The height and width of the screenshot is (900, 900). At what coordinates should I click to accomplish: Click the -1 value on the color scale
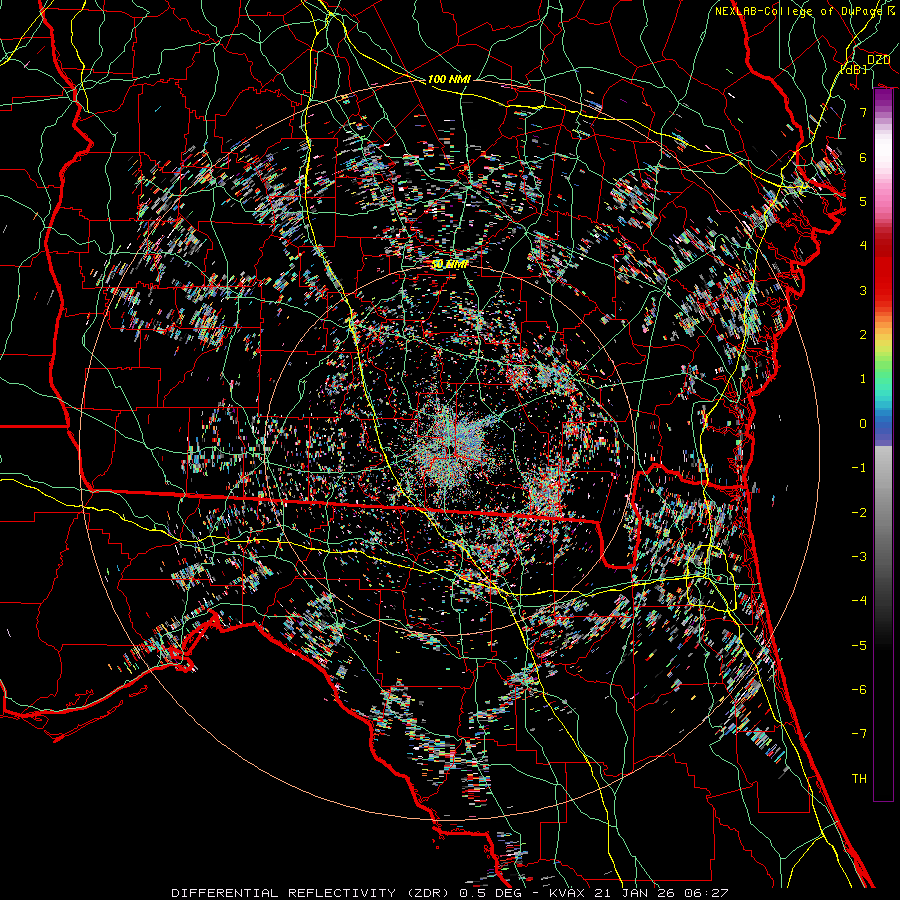[x=859, y=468]
